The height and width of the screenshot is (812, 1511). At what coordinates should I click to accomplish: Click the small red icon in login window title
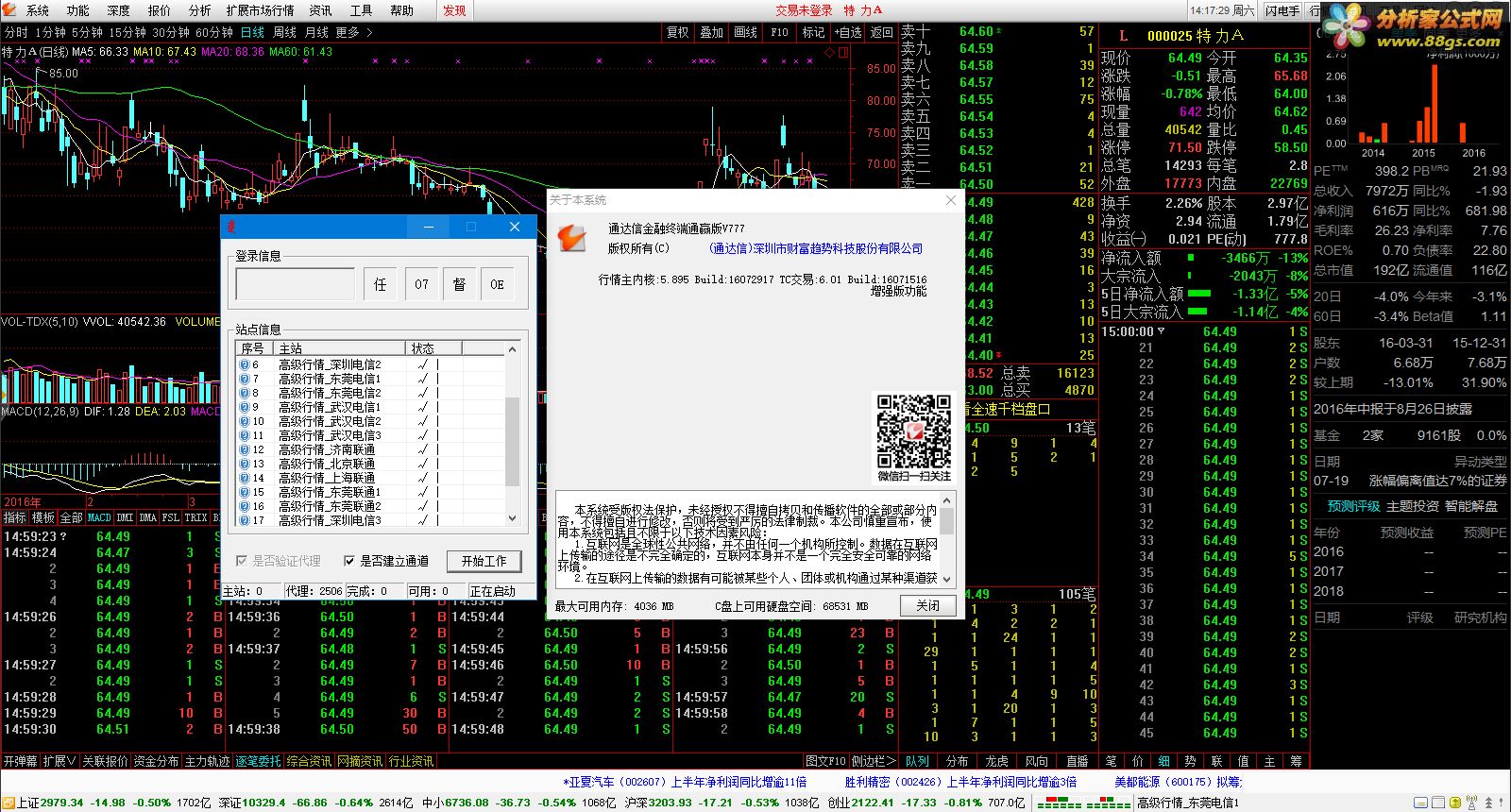[x=232, y=227]
